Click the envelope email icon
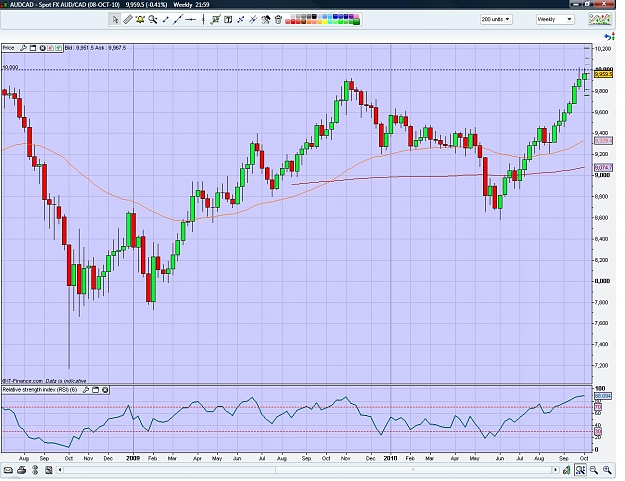The image size is (625, 481). click(x=8, y=470)
